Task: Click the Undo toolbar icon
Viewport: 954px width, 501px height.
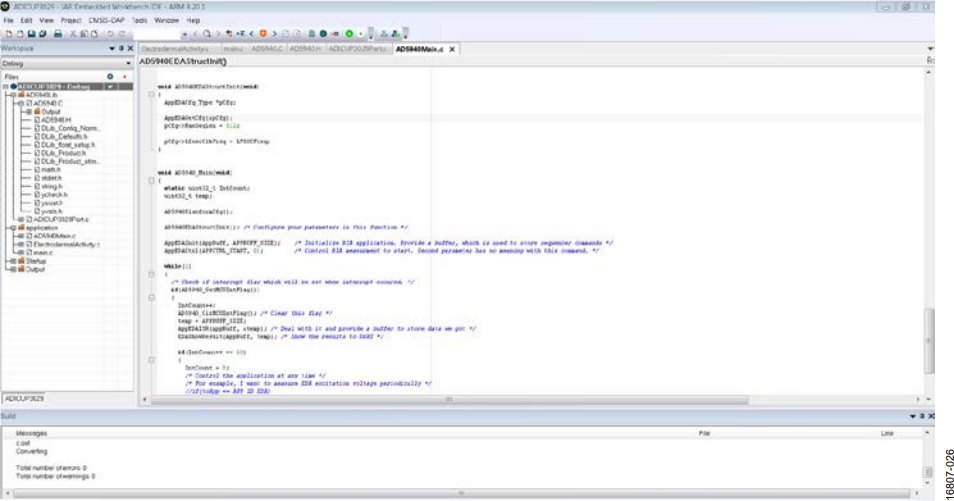Action: pyautogui.click(x=110, y=34)
